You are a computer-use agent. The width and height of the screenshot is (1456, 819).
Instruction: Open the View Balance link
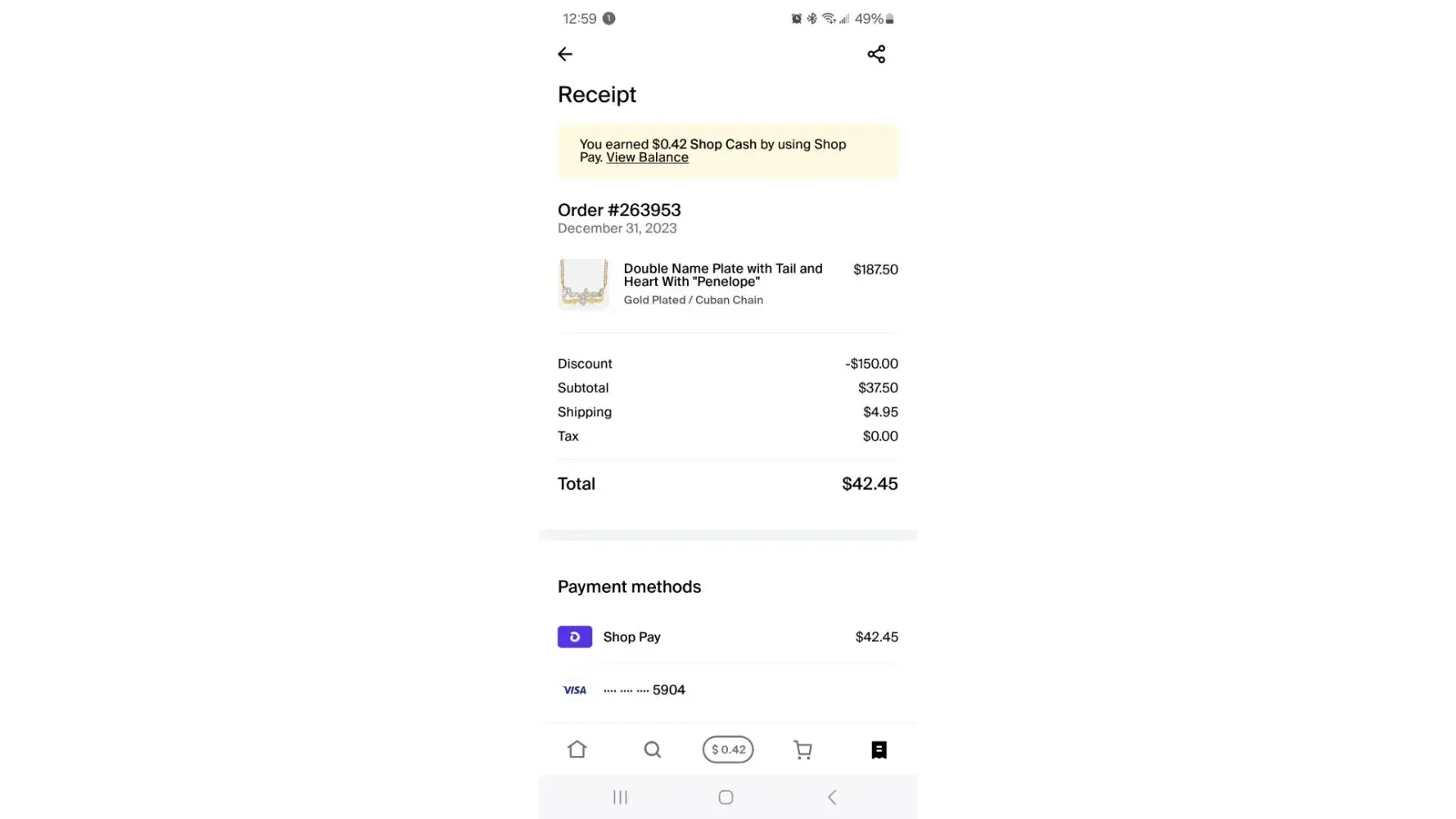pyautogui.click(x=647, y=157)
